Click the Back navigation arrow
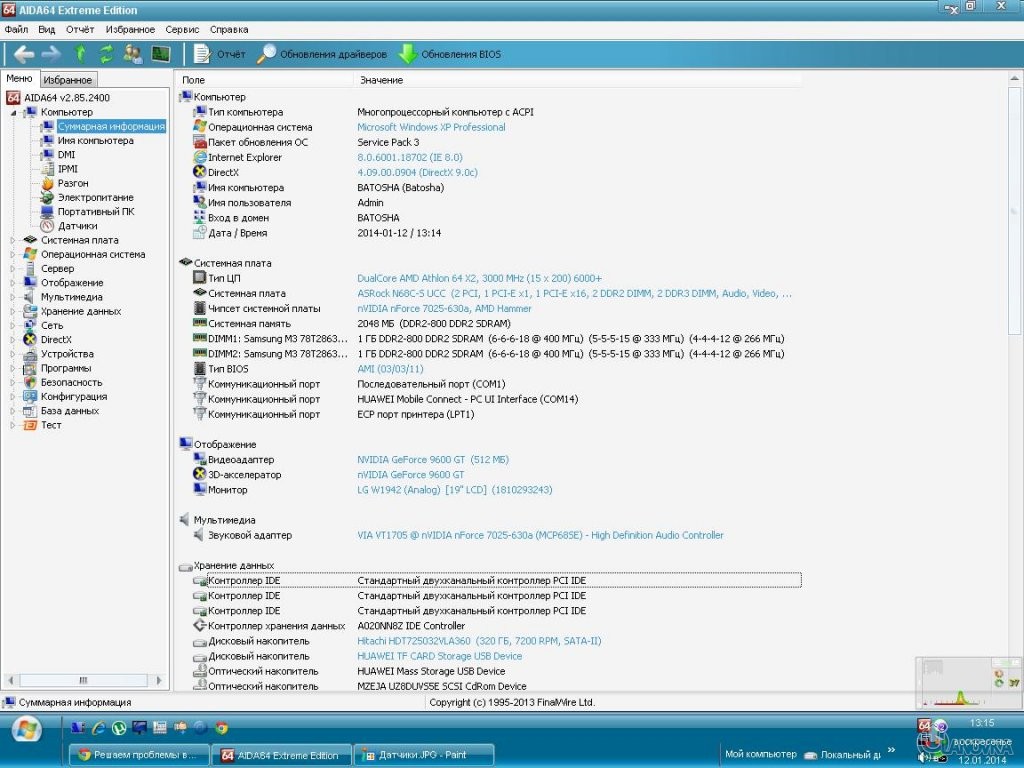The image size is (1024, 768). point(23,54)
